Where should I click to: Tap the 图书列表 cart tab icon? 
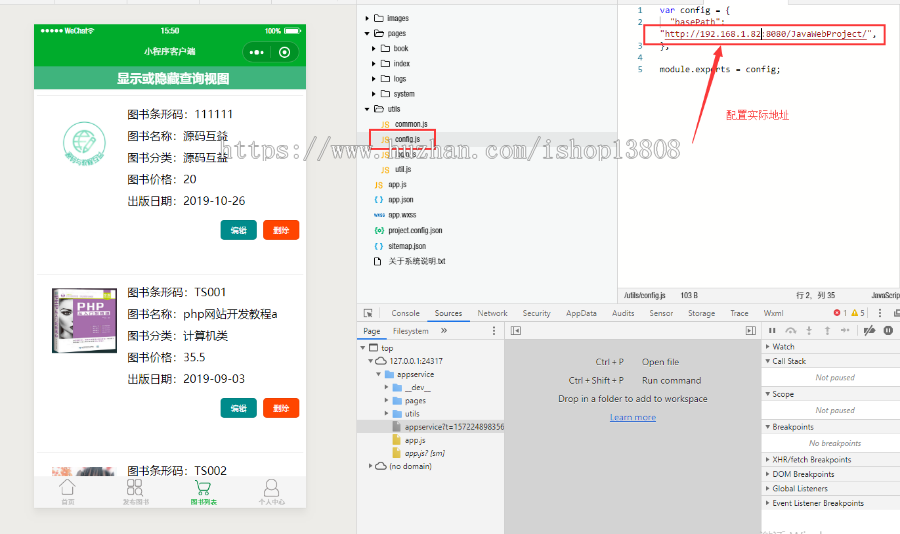pos(203,487)
